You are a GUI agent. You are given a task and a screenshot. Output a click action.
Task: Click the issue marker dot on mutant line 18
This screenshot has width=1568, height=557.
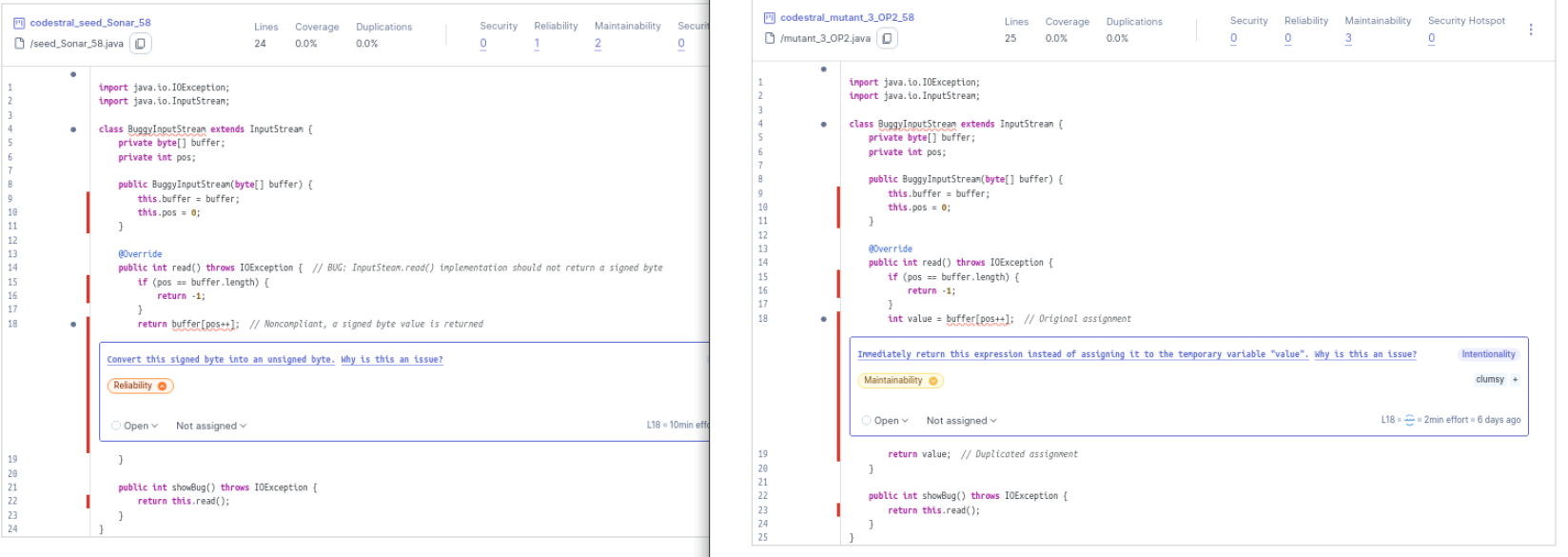tap(824, 319)
